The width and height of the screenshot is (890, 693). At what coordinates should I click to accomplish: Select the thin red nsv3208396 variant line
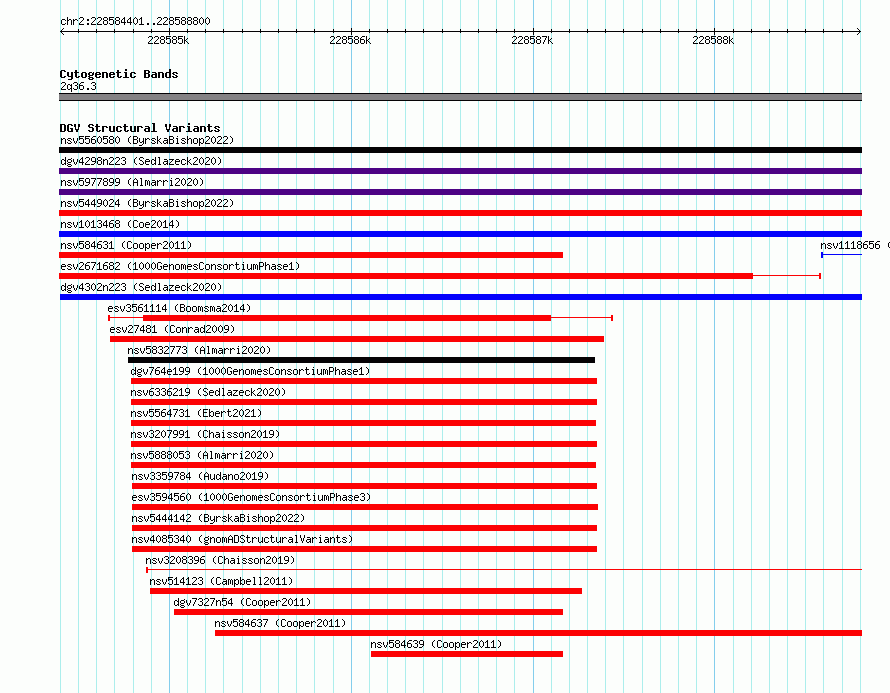coord(504,569)
